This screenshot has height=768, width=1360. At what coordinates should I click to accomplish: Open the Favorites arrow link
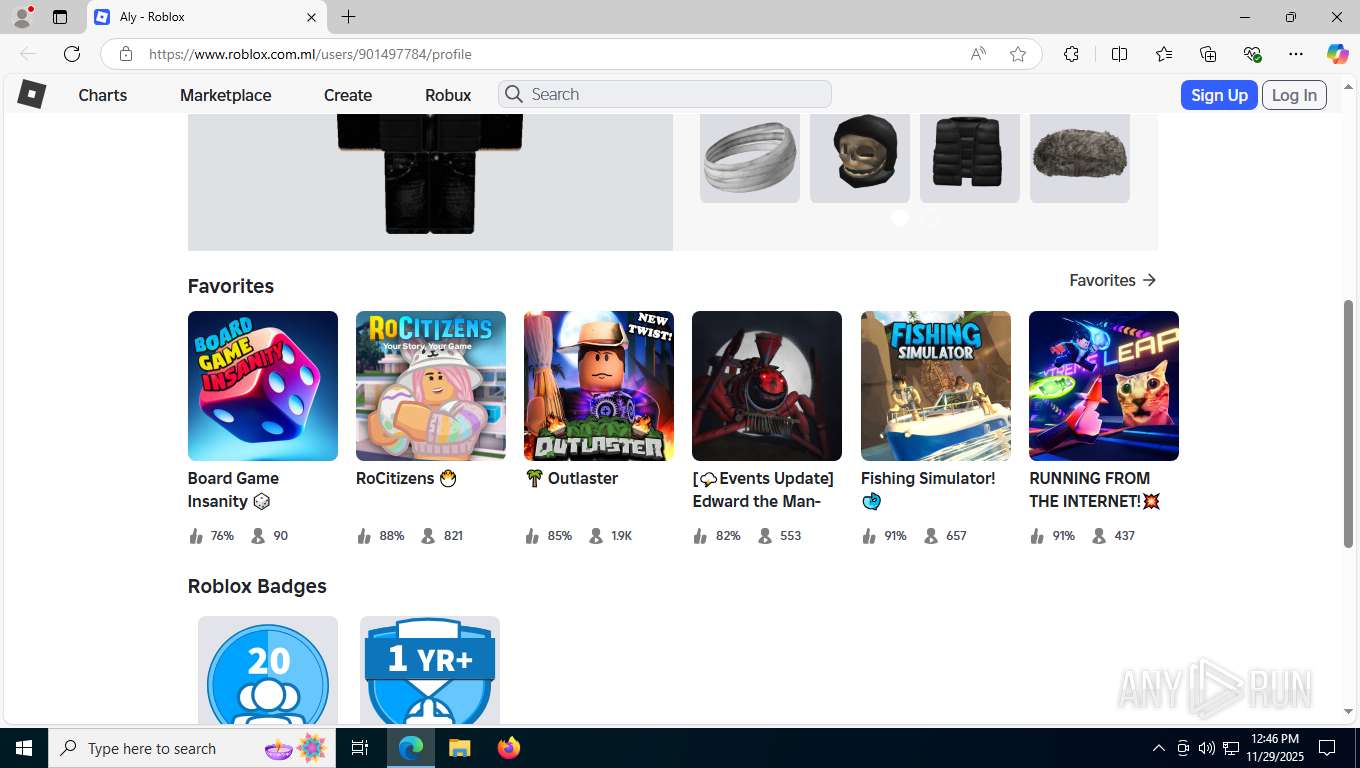pos(1113,281)
